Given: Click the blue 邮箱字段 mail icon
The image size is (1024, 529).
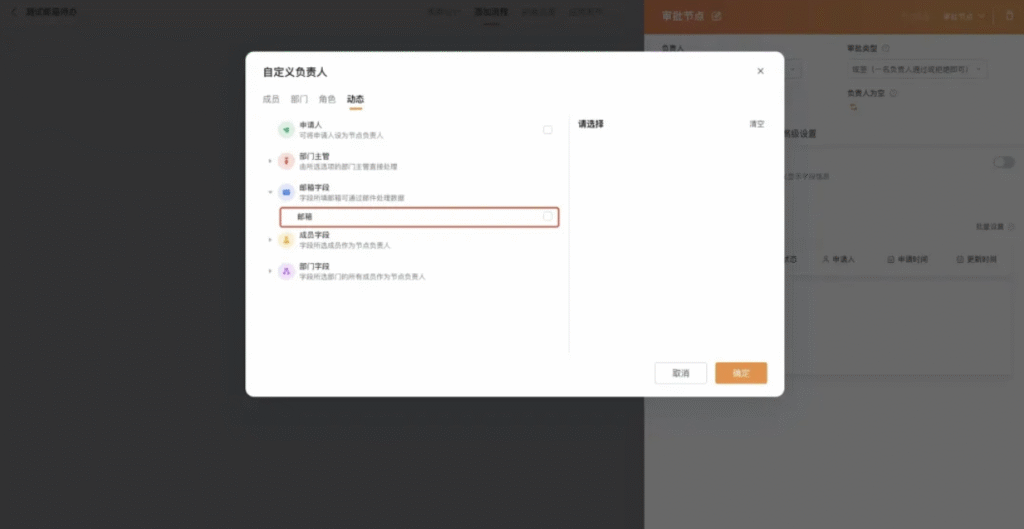Looking at the screenshot, I should pyautogui.click(x=286, y=192).
